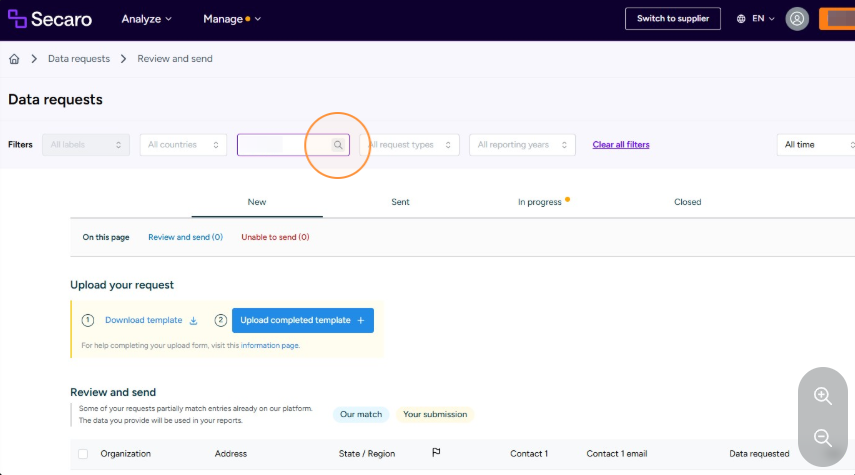Click the download arrow icon beside template
Screen dimensions: 855x475
(x=193, y=321)
